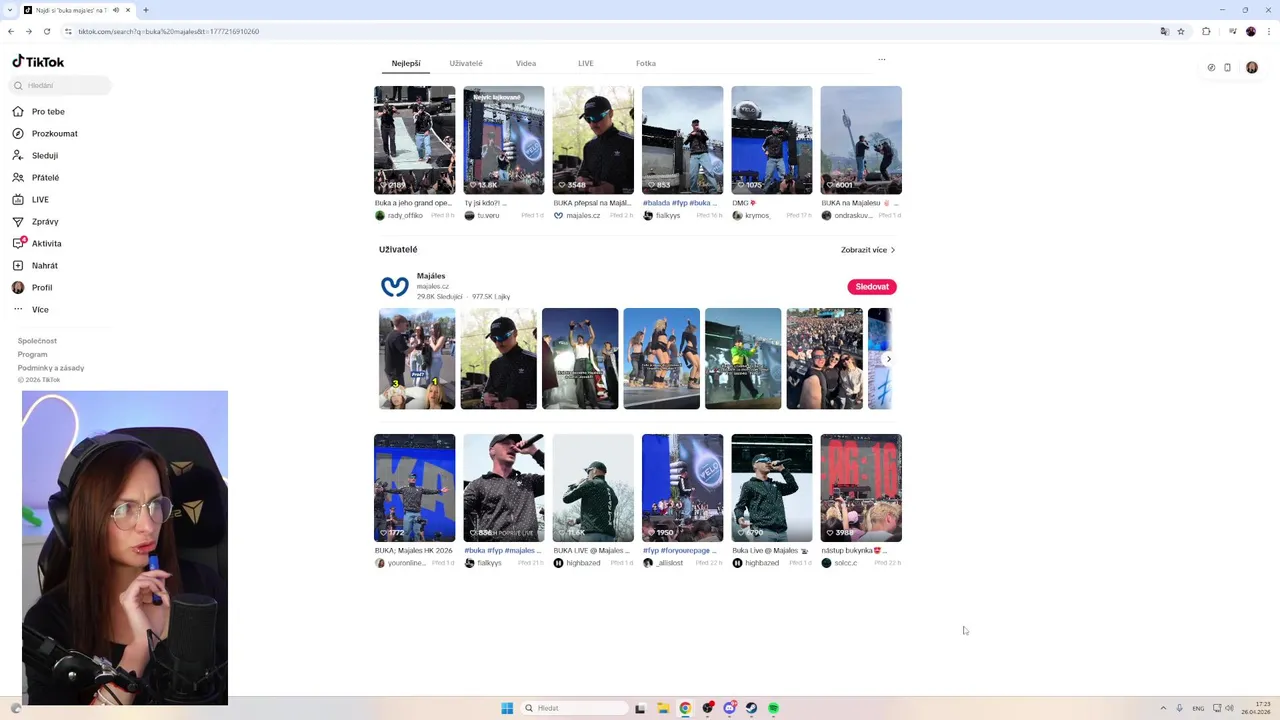Open the 'BUKA; Majales HK 2026' video
1280x720 pixels.
(414, 488)
